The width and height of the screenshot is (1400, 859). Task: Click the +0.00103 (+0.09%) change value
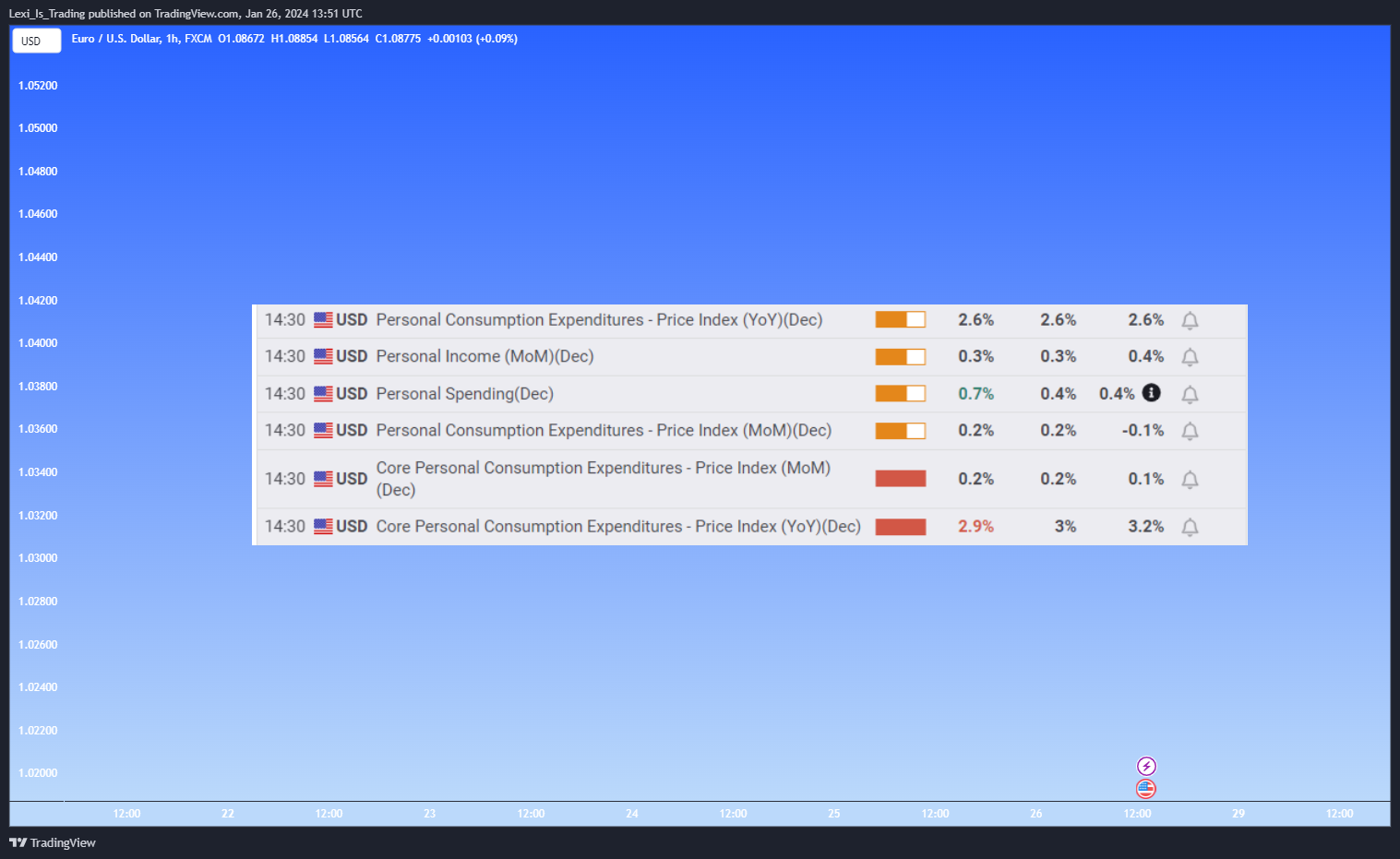[x=473, y=39]
